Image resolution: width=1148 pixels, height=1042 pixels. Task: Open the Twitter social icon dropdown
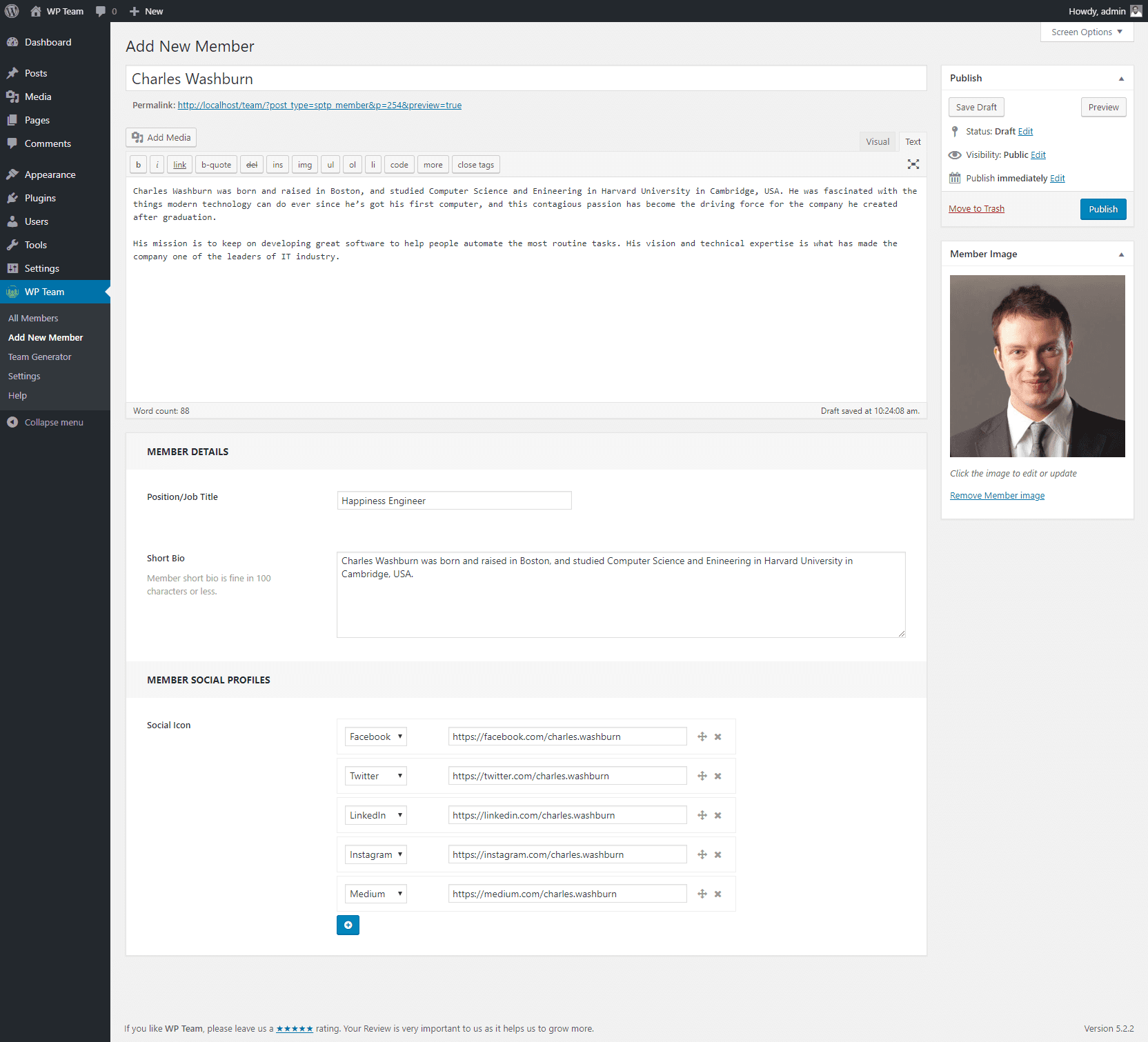[x=375, y=776]
